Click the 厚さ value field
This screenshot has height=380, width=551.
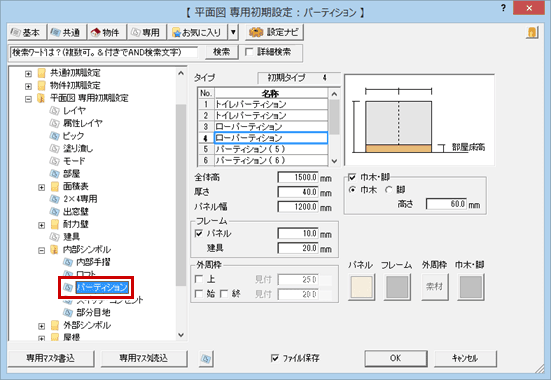298,192
